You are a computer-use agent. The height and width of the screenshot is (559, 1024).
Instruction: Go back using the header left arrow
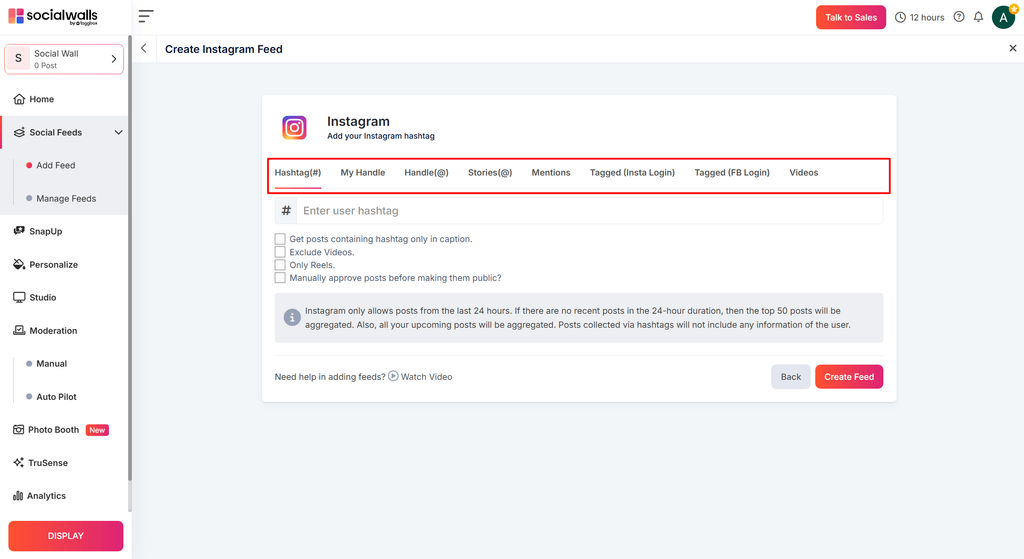144,48
